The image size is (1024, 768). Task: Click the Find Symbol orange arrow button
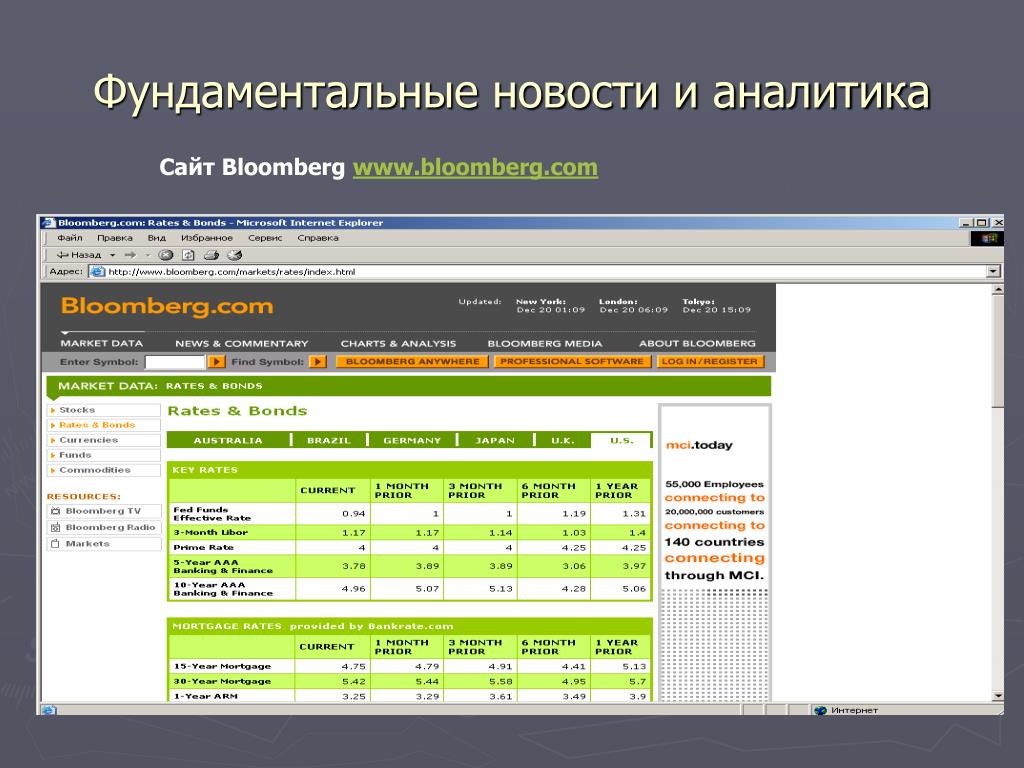(317, 361)
